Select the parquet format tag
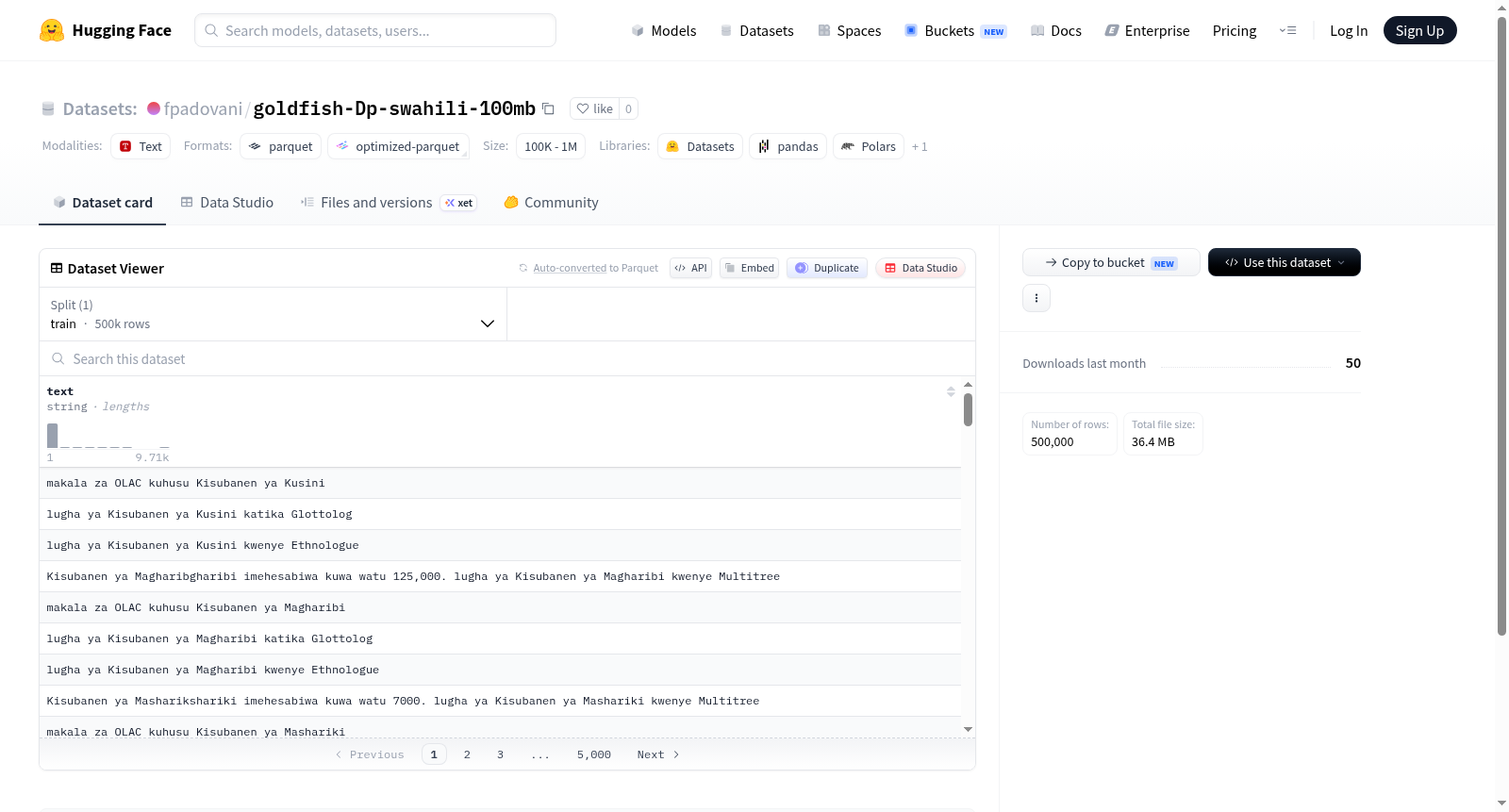Screen dimensions: 1509x812 pyautogui.click(x=281, y=146)
